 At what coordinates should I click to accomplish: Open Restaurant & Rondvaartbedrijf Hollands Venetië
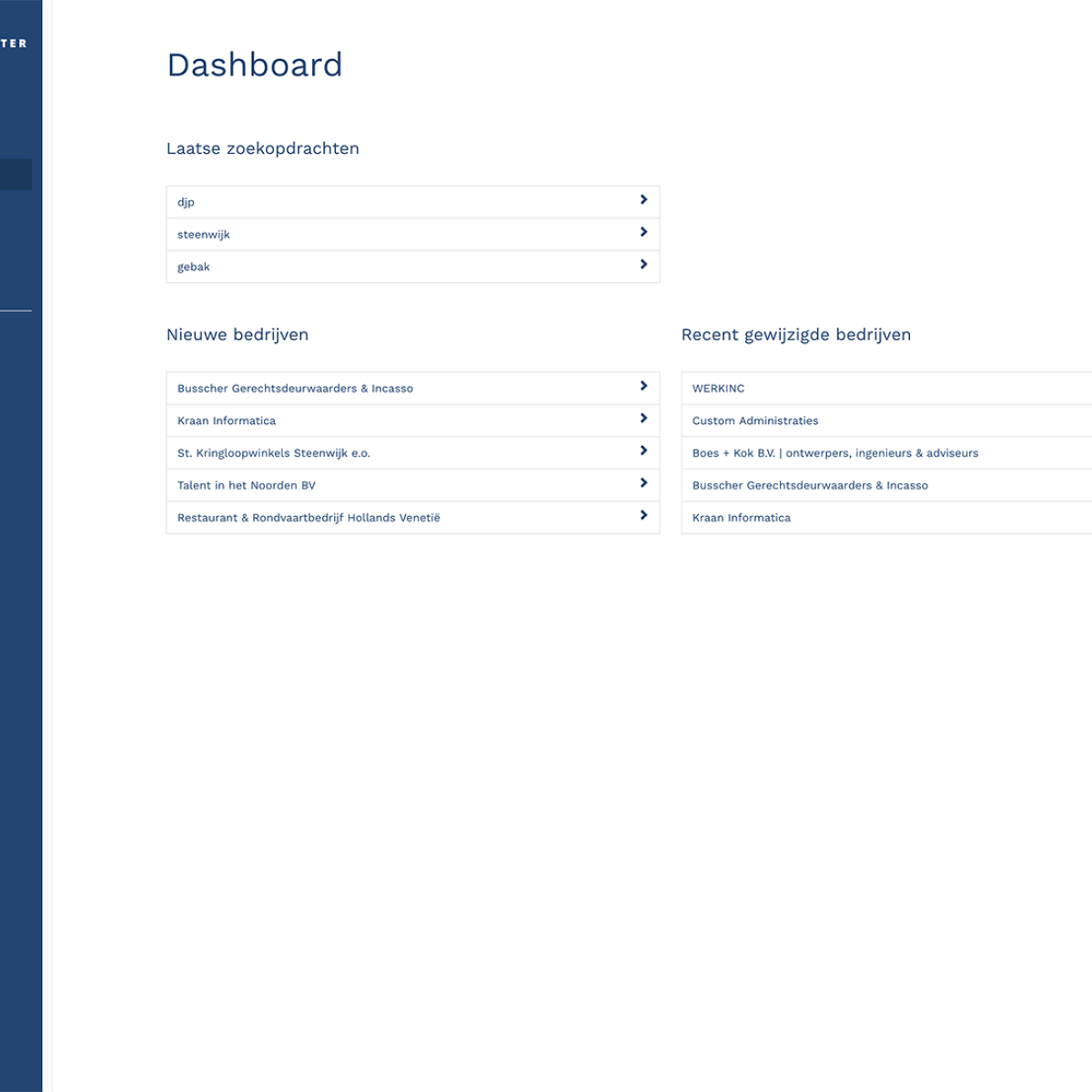308,518
